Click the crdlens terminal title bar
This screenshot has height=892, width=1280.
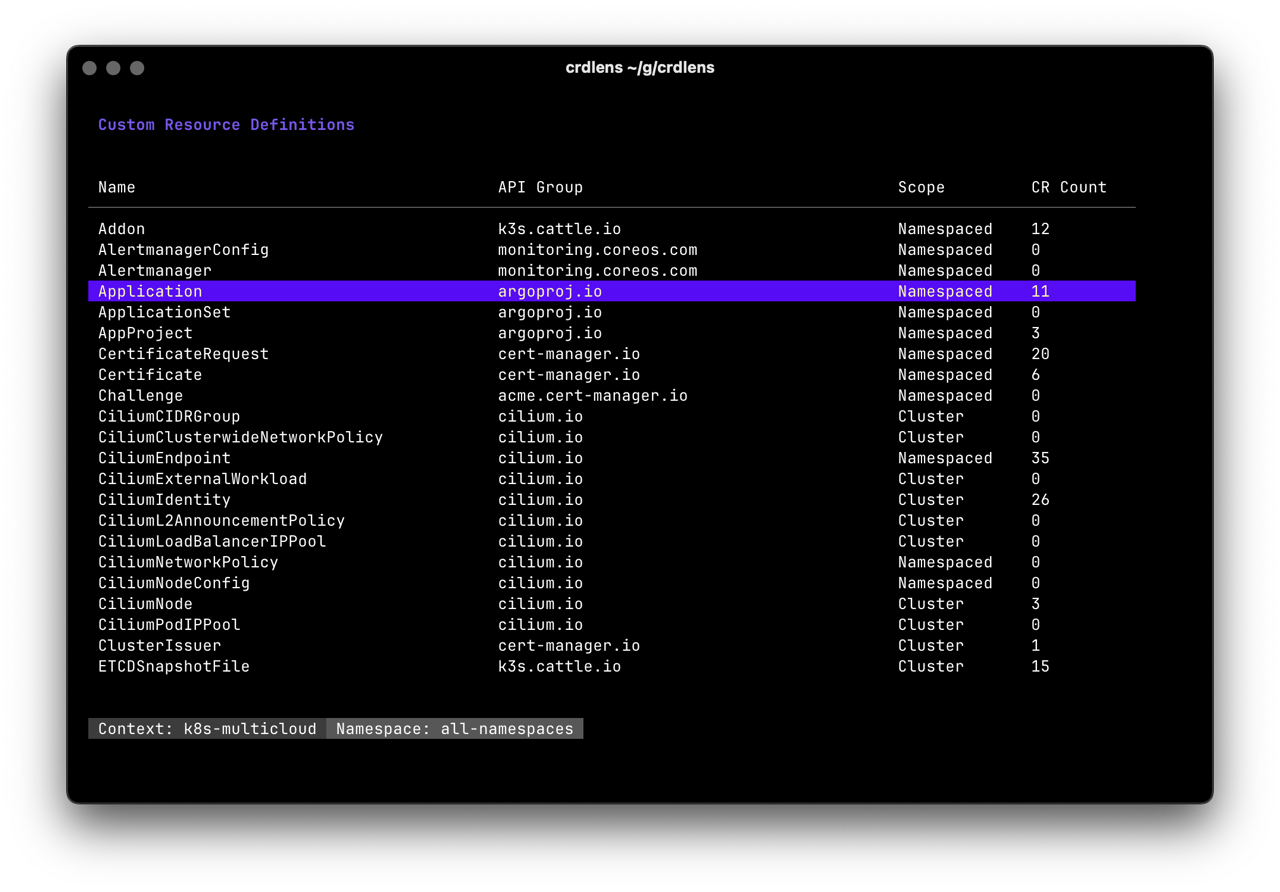click(640, 67)
